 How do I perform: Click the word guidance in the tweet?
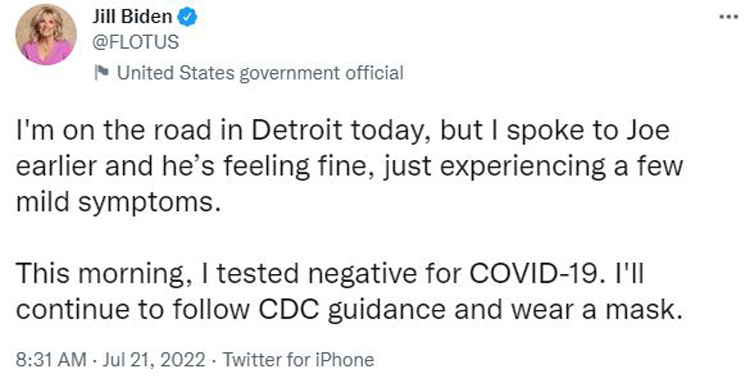(387, 311)
